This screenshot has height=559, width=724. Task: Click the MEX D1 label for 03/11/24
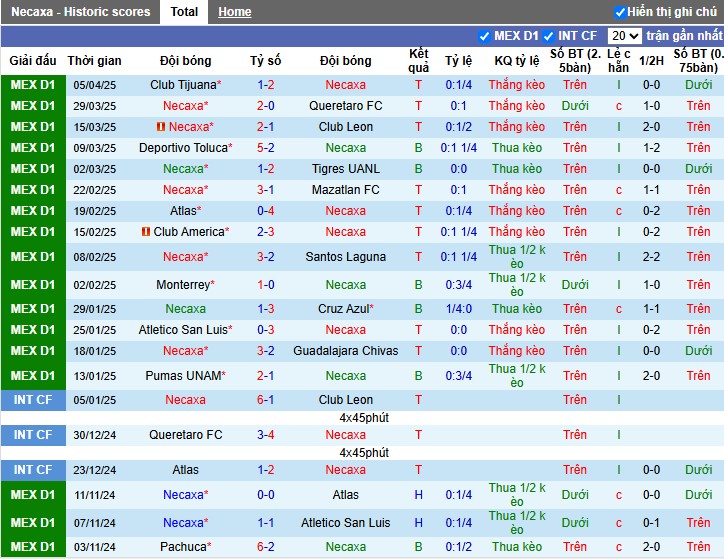coord(33,547)
